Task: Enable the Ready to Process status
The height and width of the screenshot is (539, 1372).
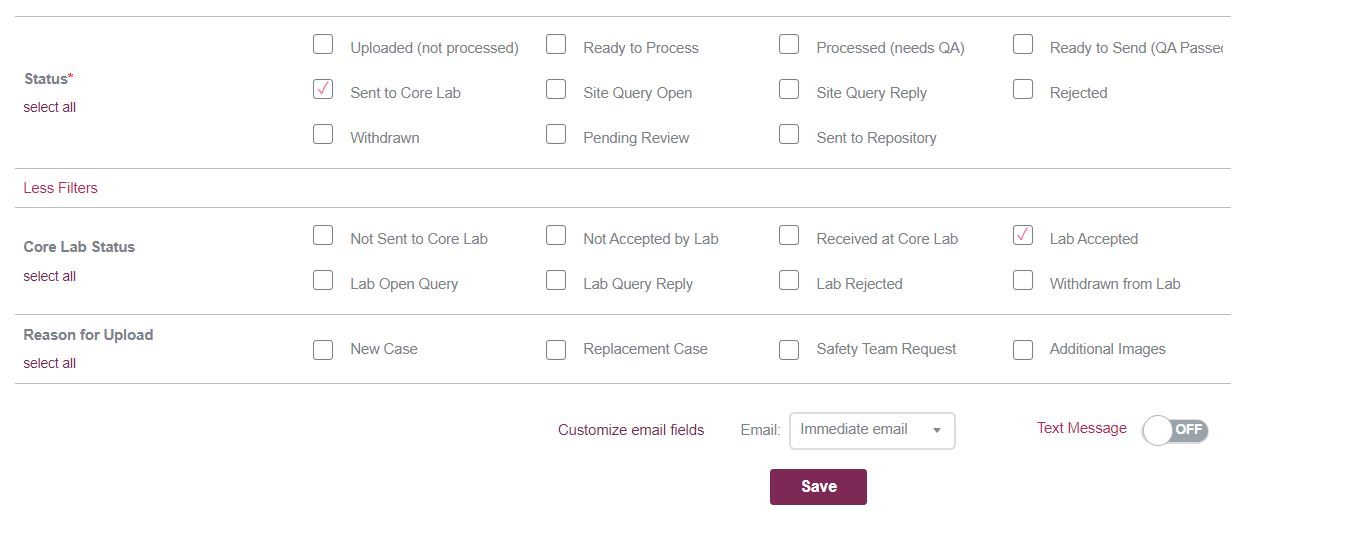Action: pos(556,45)
